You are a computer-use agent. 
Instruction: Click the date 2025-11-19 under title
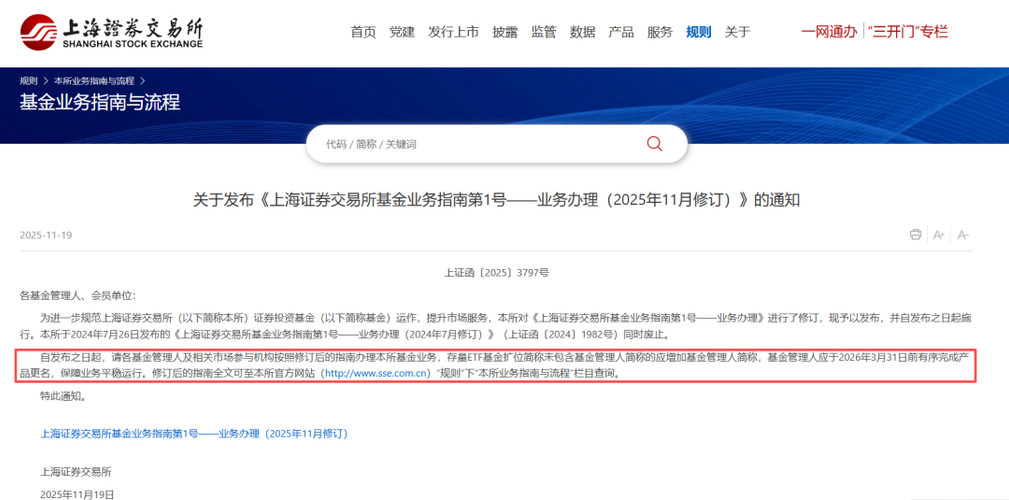[x=46, y=235]
